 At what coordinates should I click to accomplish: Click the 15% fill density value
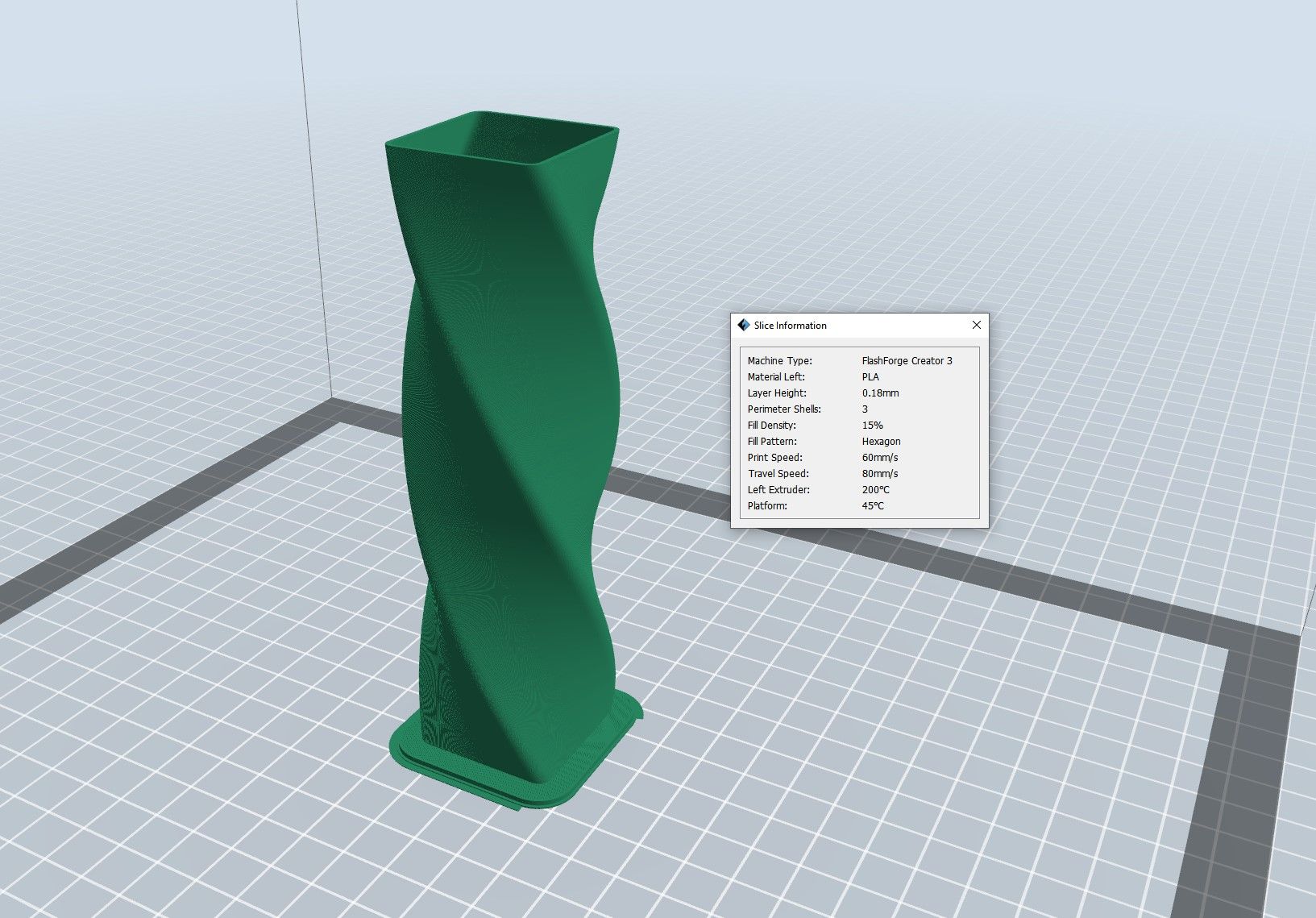tap(872, 426)
